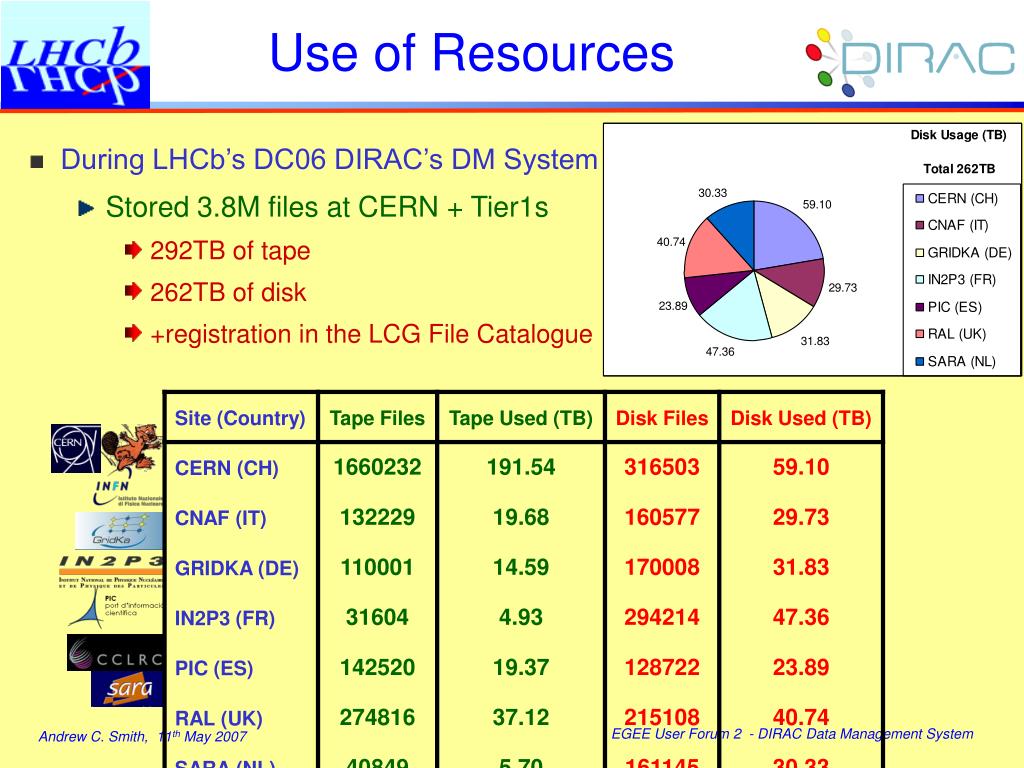Click the GridKa logo
This screenshot has width=1024, height=768.
(x=119, y=530)
